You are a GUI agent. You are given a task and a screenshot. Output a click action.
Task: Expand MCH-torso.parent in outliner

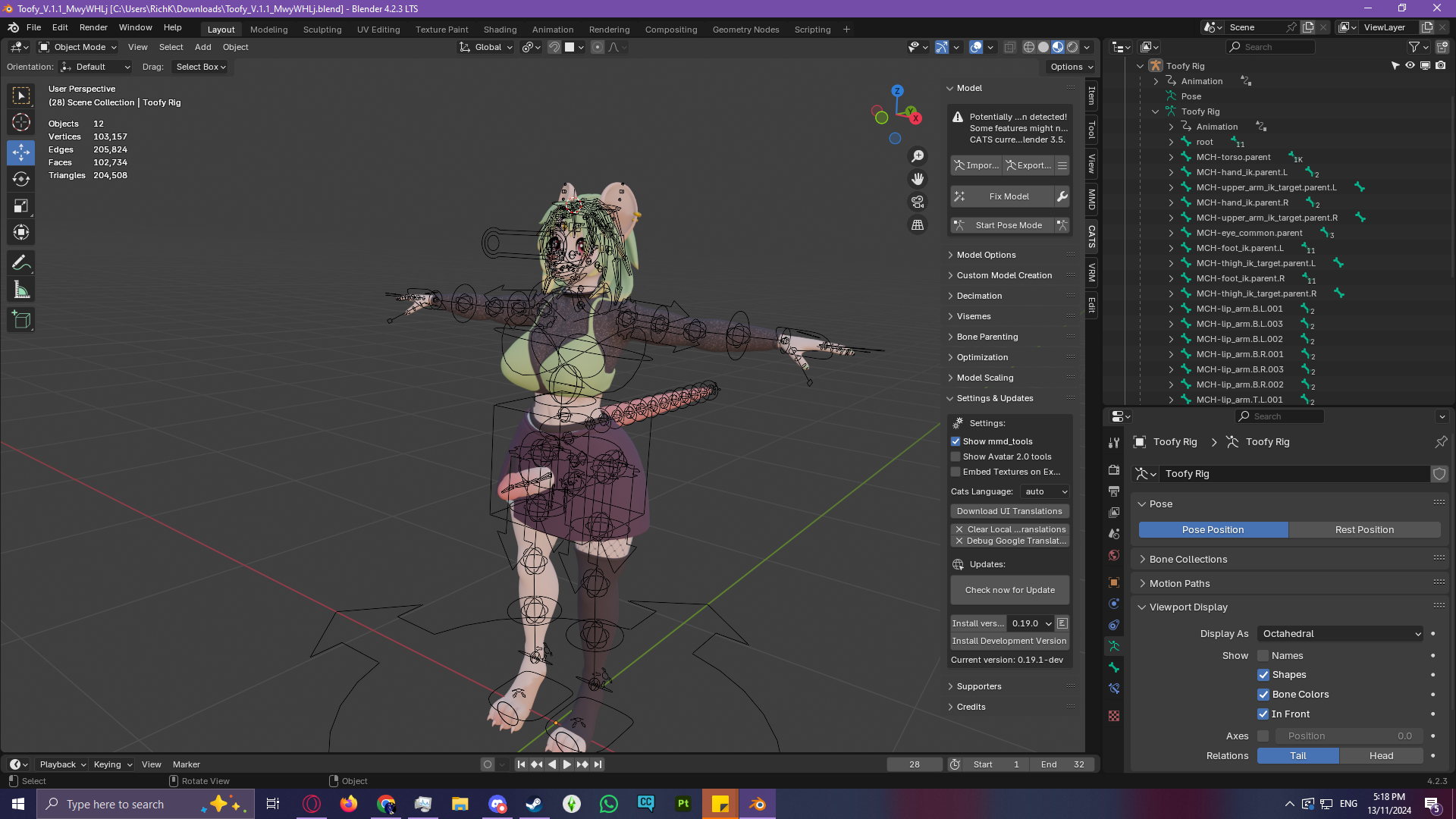pyautogui.click(x=1171, y=157)
